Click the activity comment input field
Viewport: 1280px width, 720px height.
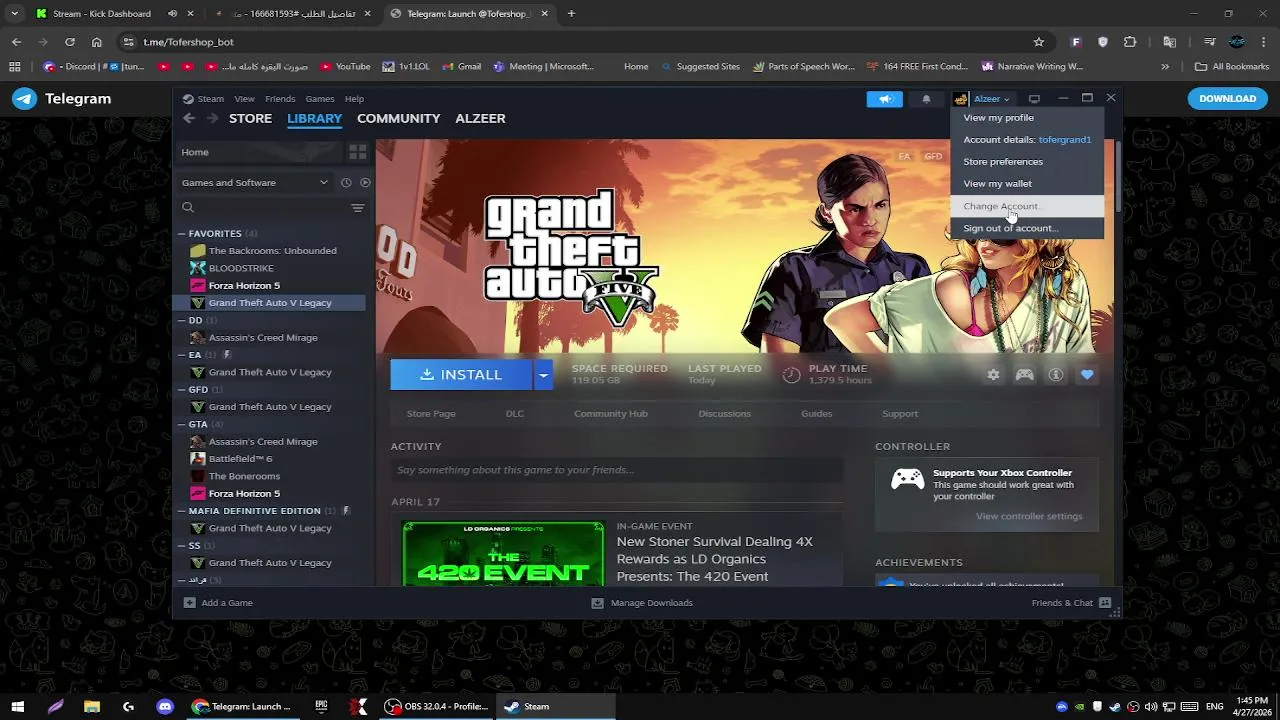pyautogui.click(x=617, y=470)
